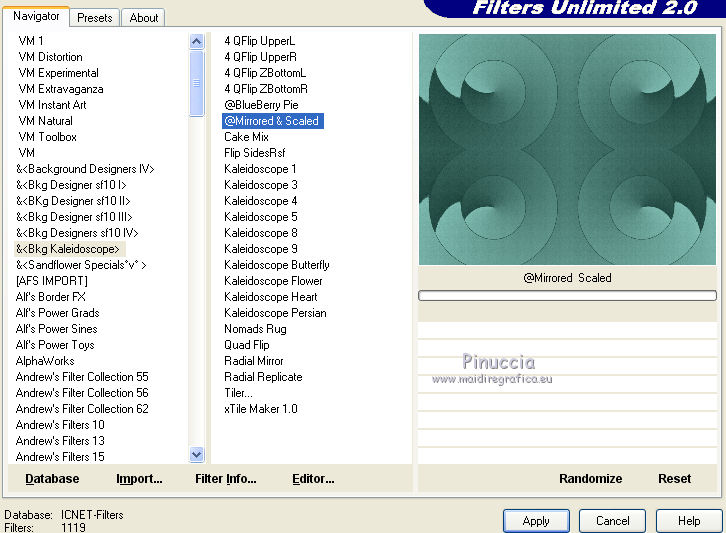Open the filter Editor...
This screenshot has width=726, height=533.
coord(313,479)
